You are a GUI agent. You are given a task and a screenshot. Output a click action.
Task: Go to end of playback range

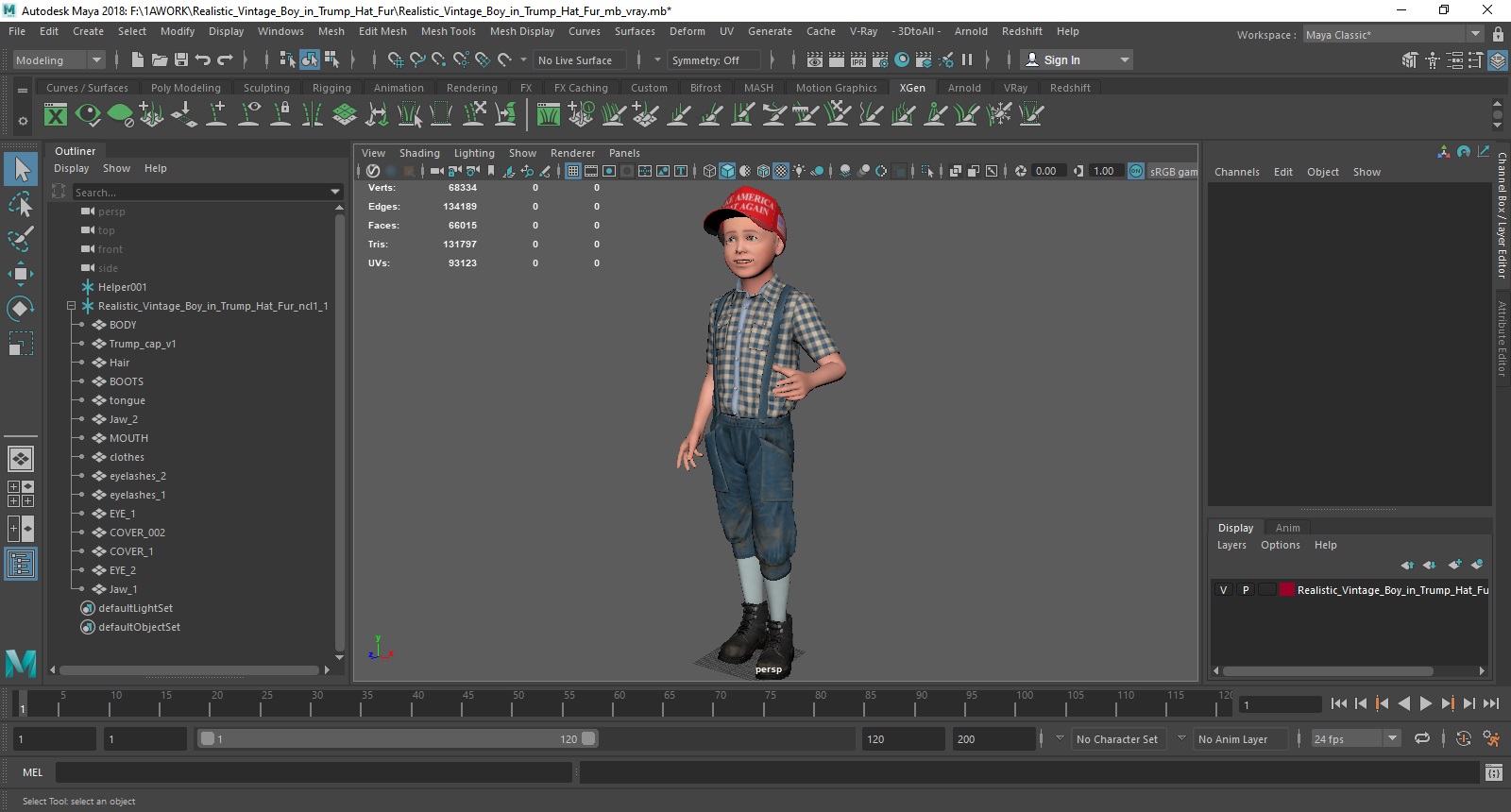pos(1491,703)
